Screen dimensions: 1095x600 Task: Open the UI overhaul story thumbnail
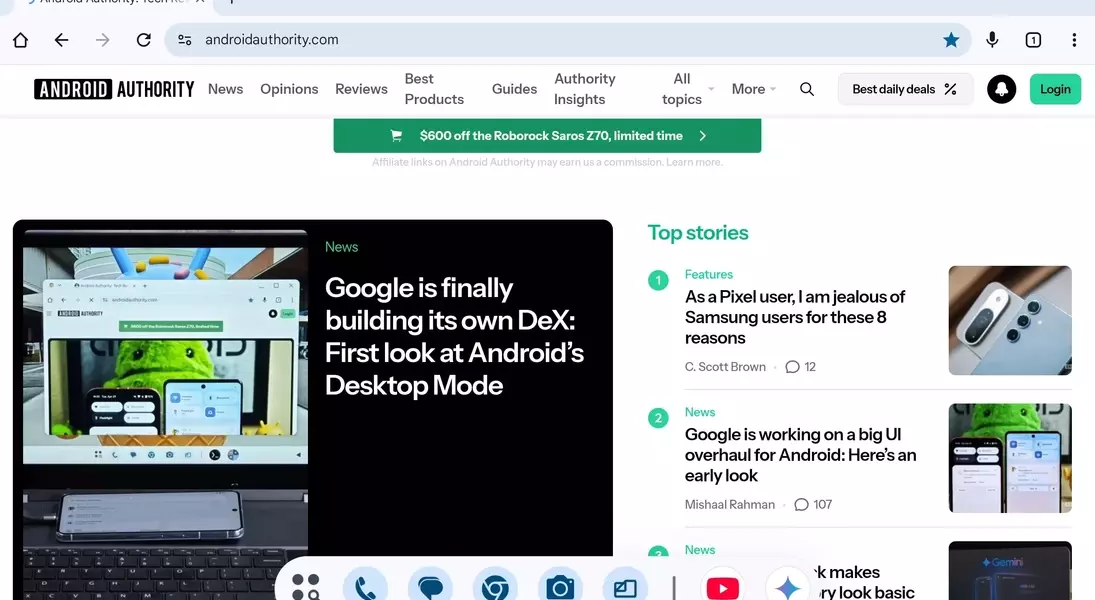click(x=1010, y=458)
